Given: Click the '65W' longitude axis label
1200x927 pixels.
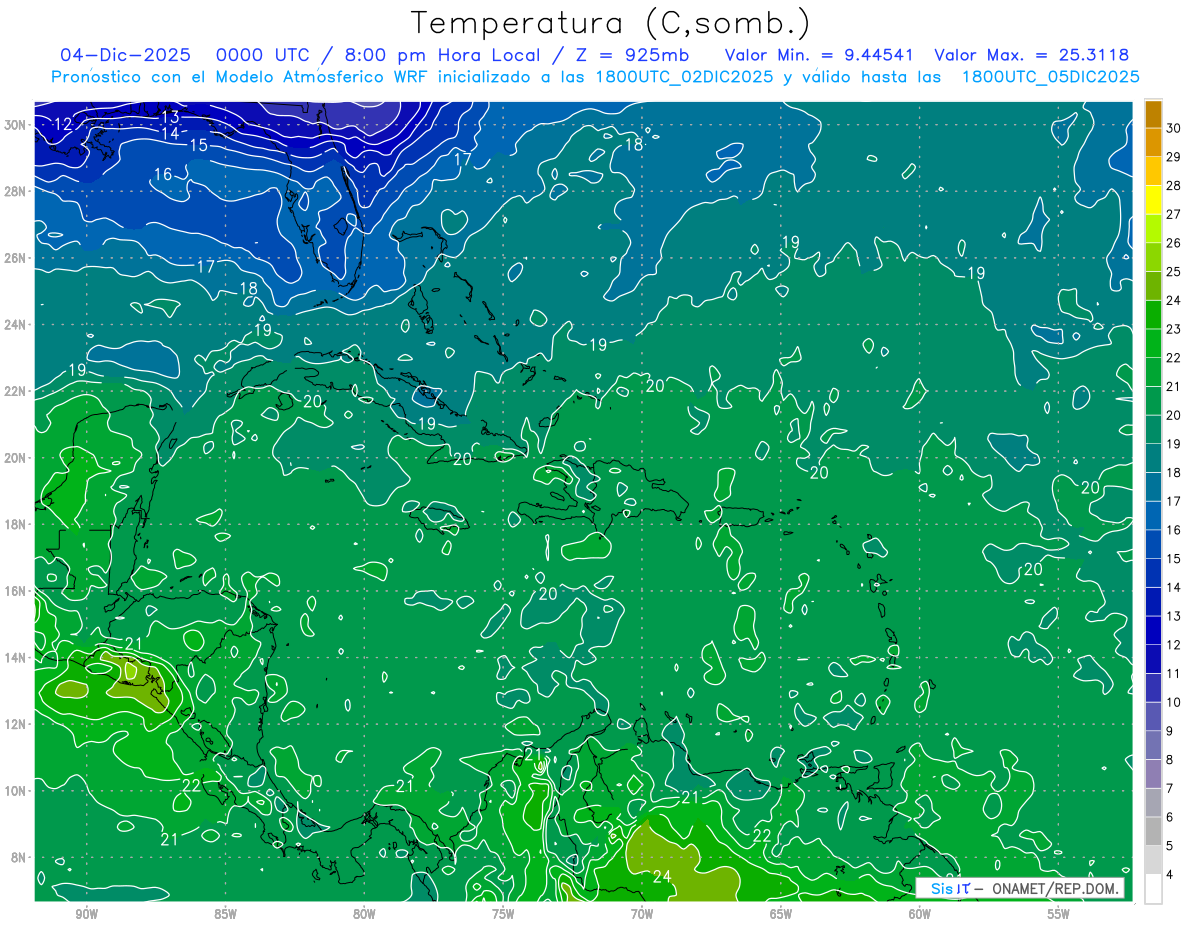Looking at the screenshot, I should 781,914.
